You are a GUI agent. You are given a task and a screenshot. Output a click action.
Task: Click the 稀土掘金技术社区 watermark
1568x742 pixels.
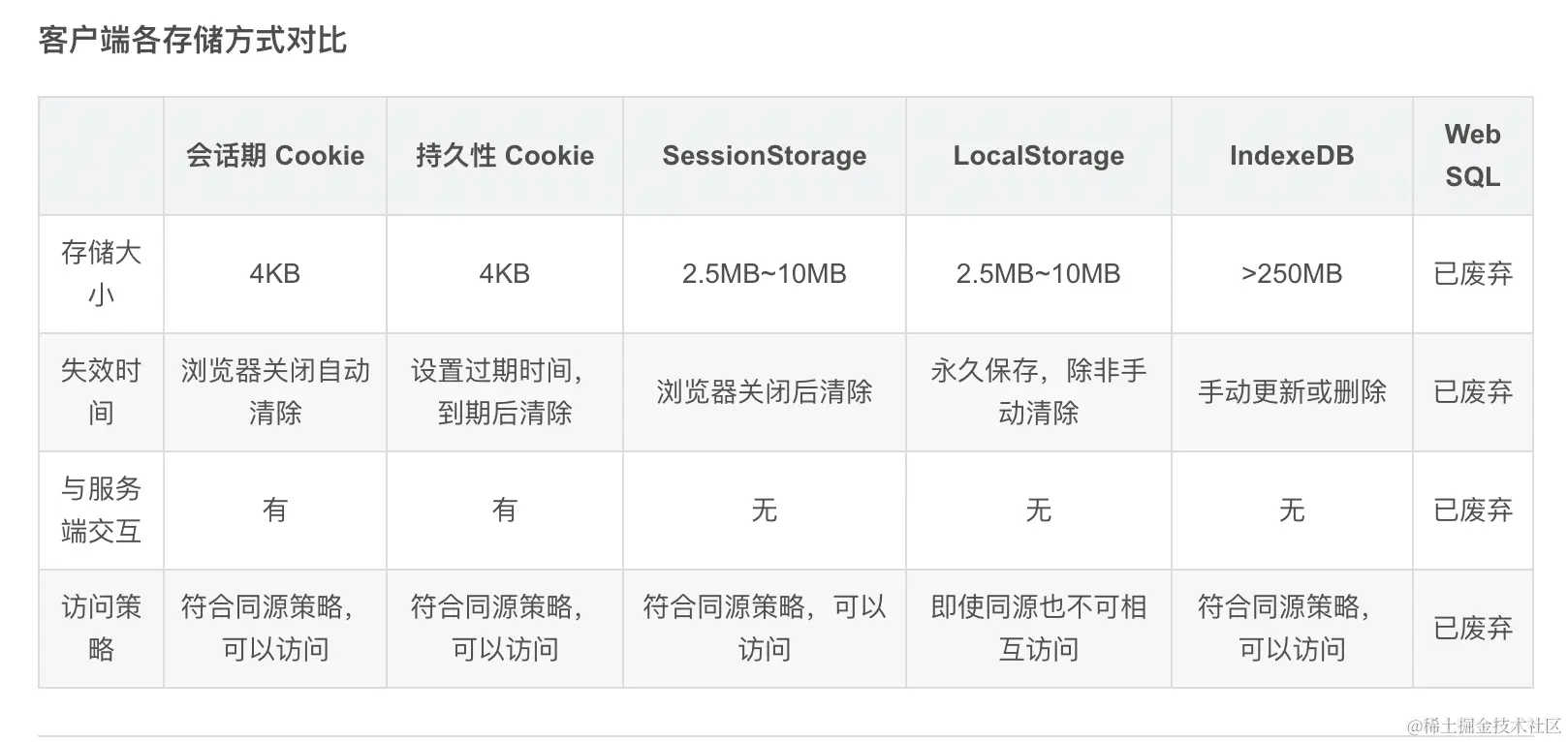point(1486,726)
